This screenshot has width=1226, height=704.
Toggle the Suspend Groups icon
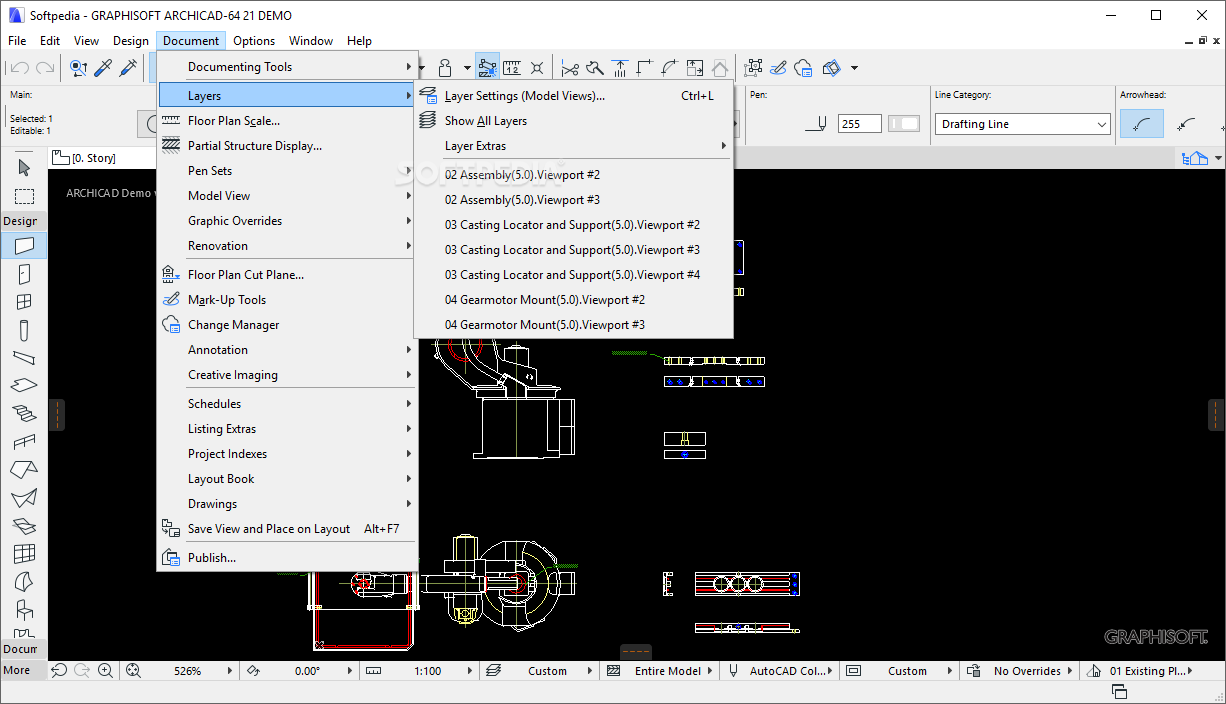[x=753, y=68]
